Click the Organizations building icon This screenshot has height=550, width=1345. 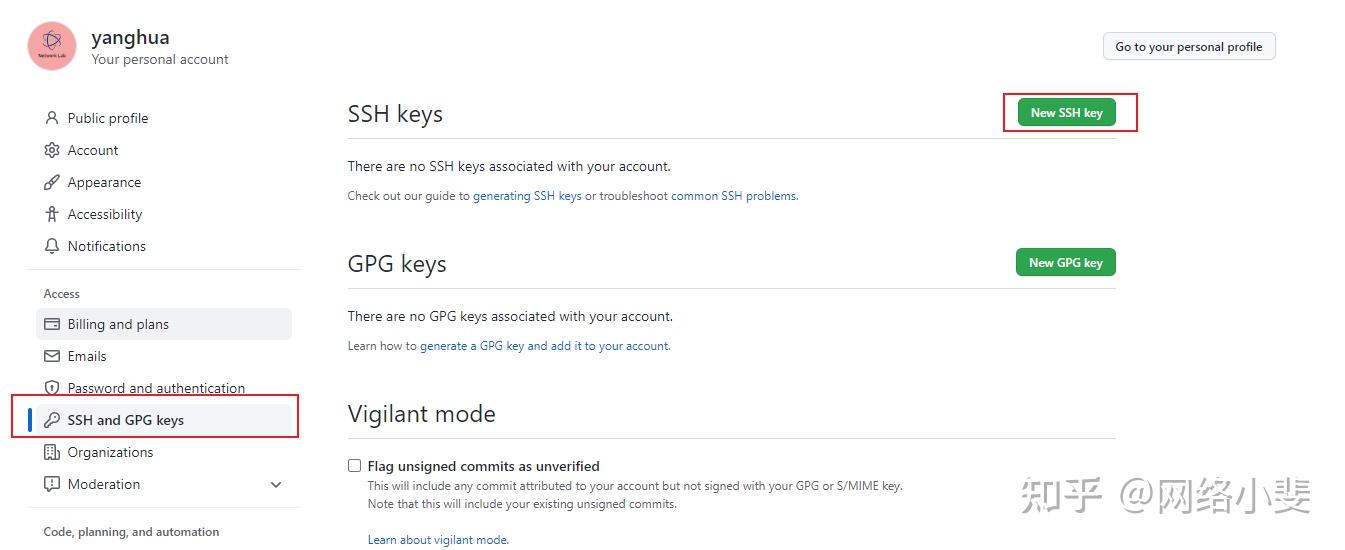click(x=52, y=452)
